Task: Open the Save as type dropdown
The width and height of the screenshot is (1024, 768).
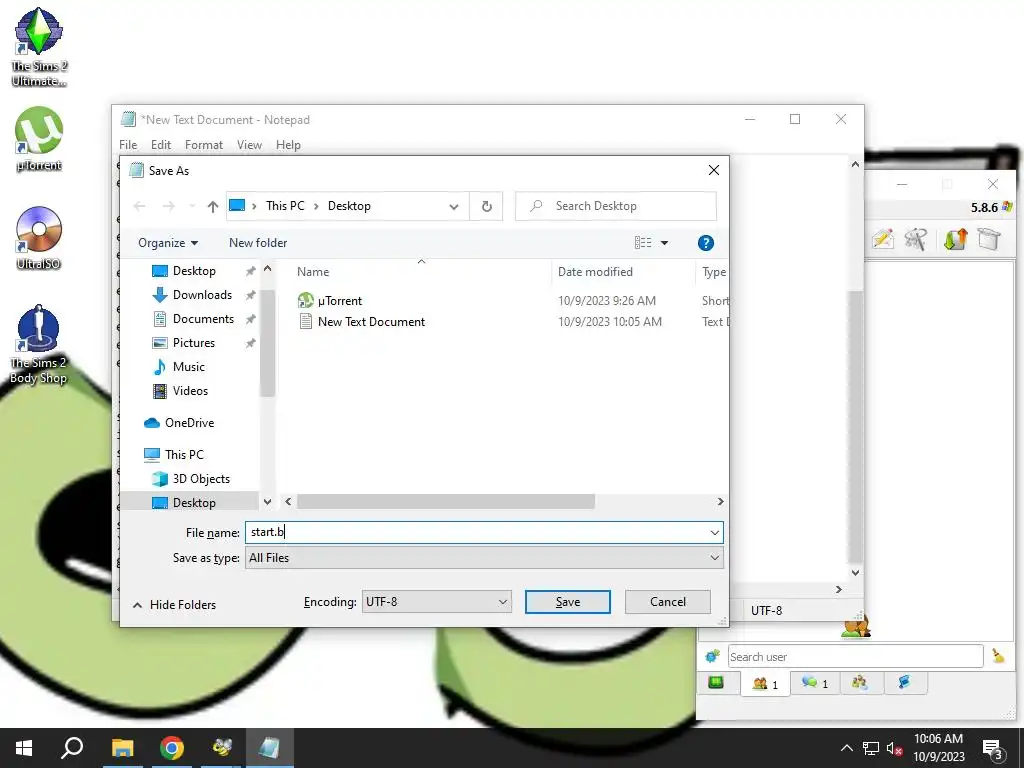Action: click(x=485, y=558)
